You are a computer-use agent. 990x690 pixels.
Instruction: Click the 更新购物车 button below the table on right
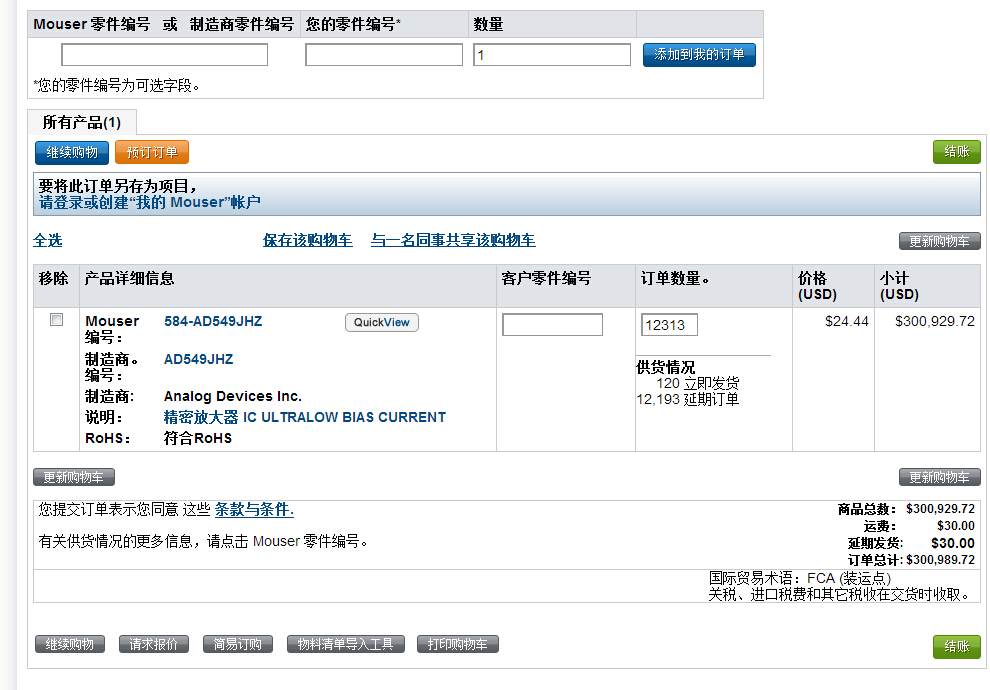pos(939,477)
